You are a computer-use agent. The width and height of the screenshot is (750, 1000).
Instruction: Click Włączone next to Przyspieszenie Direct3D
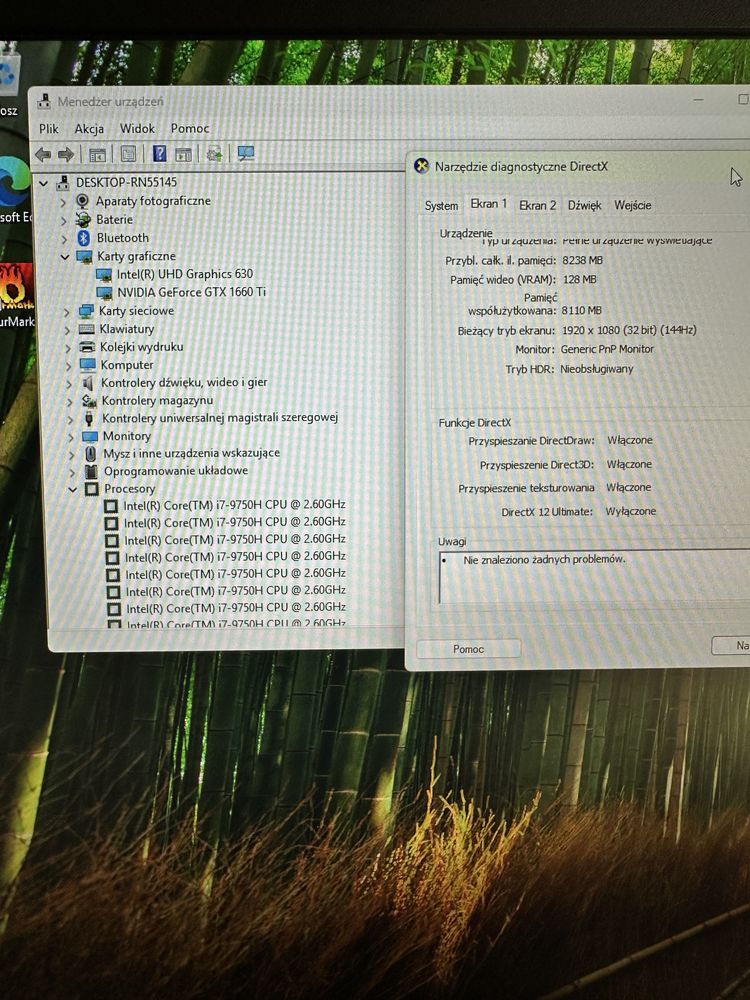click(x=629, y=465)
